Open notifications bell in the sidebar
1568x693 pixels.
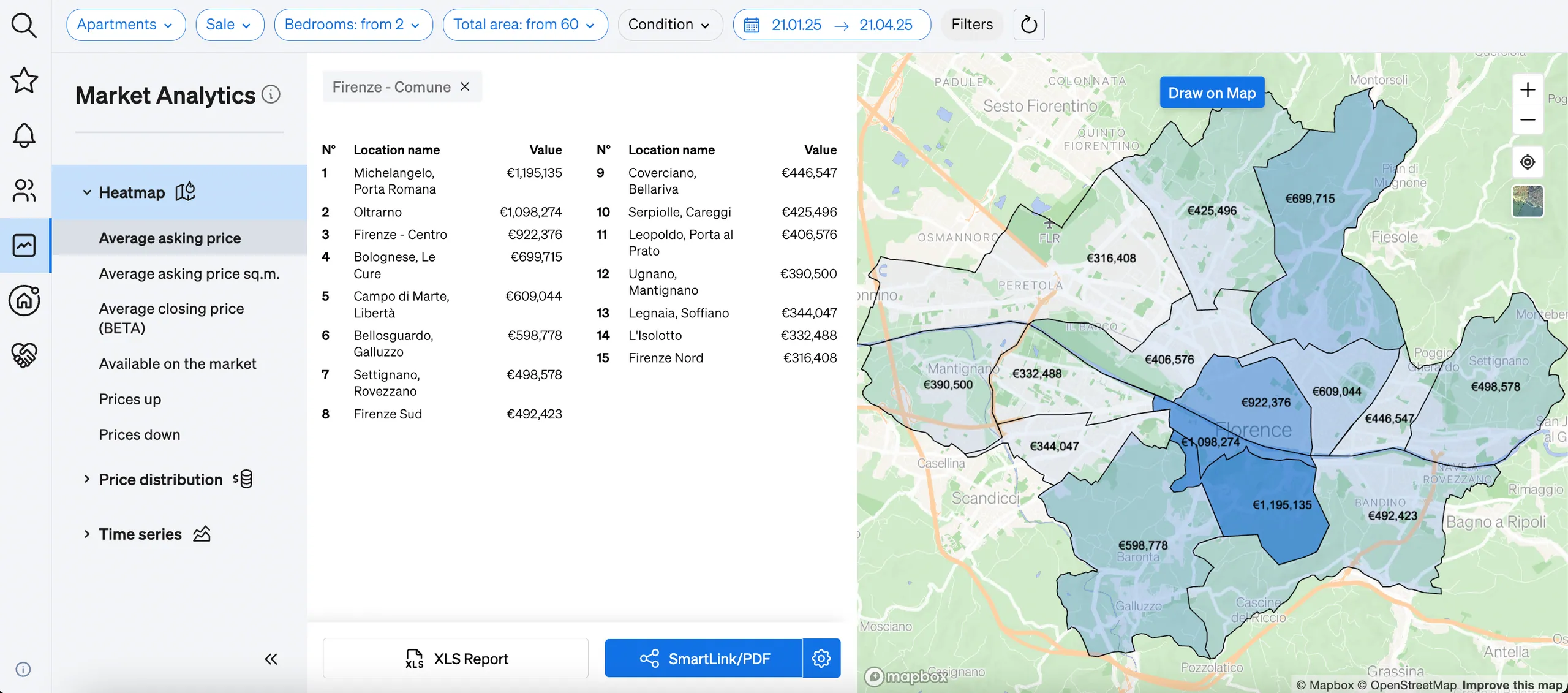pos(24,135)
